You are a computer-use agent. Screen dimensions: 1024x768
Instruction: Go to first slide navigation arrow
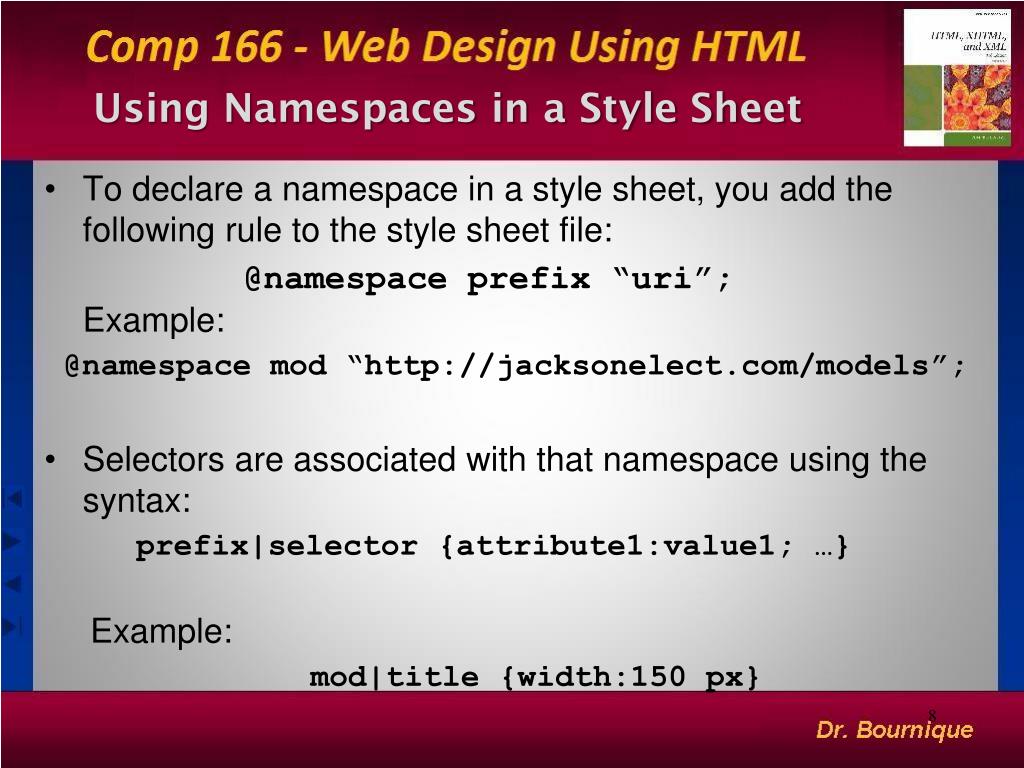click(x=13, y=499)
